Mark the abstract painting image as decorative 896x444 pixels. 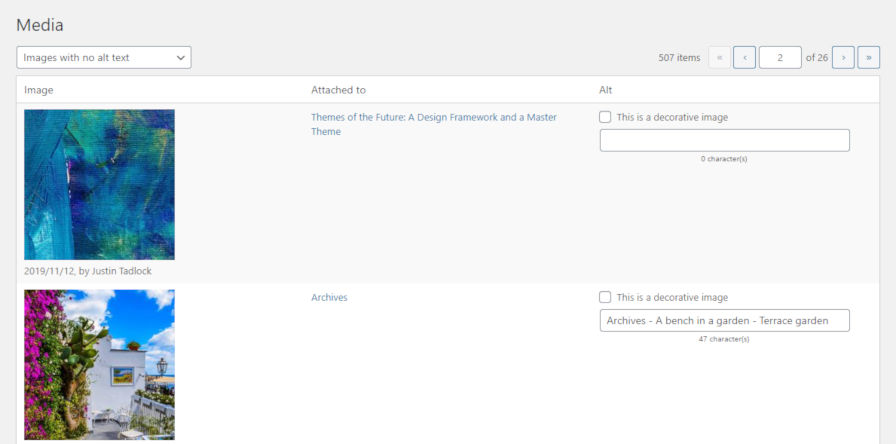click(x=606, y=117)
